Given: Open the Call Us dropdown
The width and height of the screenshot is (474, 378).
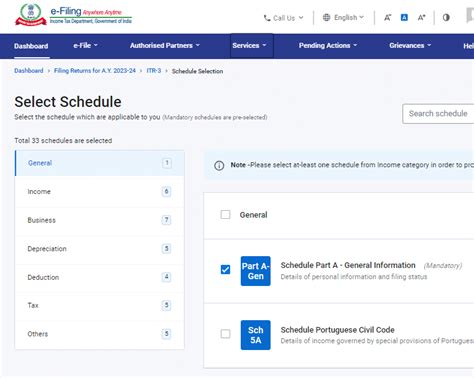Looking at the screenshot, I should pos(283,18).
